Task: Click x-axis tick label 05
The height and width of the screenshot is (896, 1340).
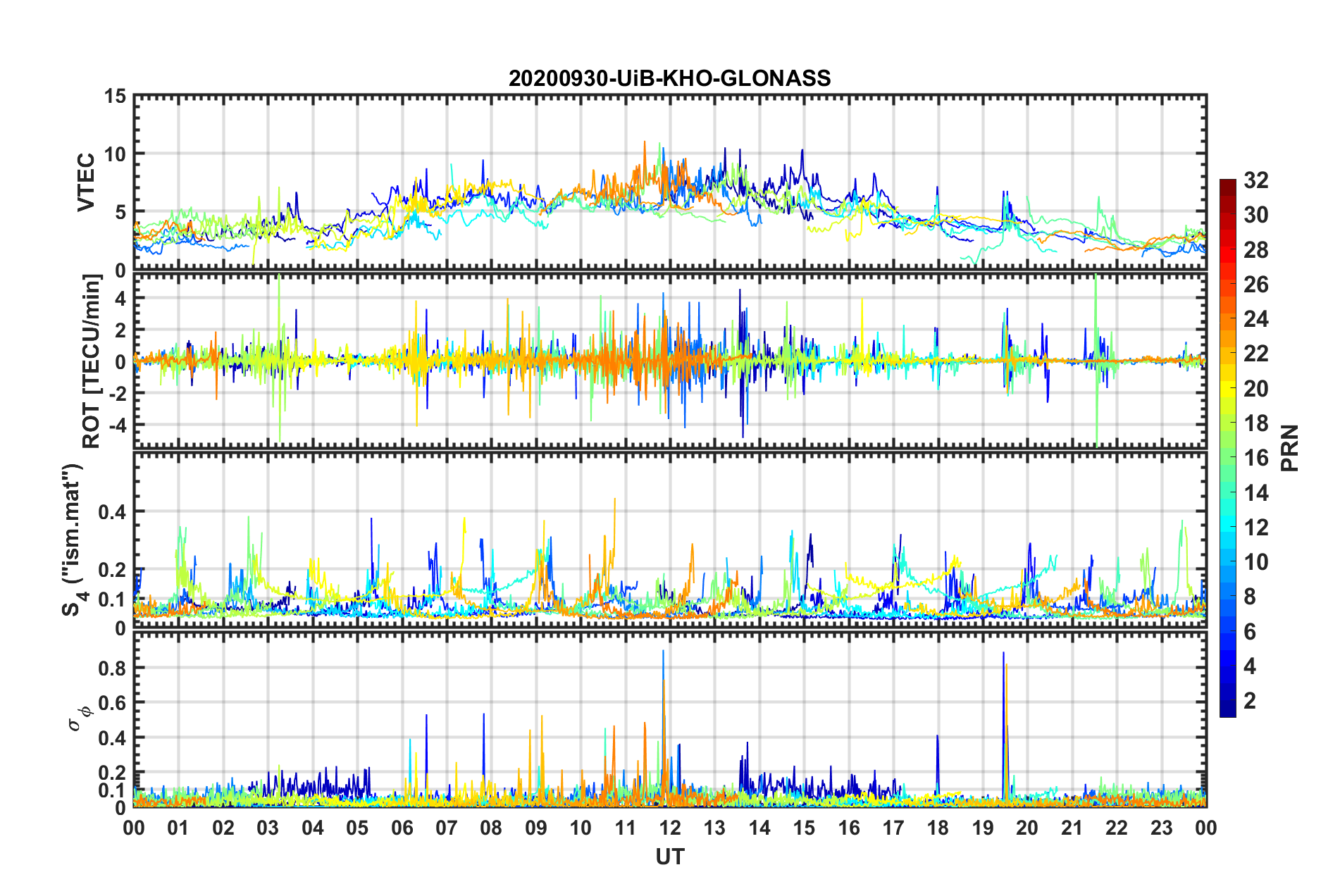Action: [x=357, y=828]
